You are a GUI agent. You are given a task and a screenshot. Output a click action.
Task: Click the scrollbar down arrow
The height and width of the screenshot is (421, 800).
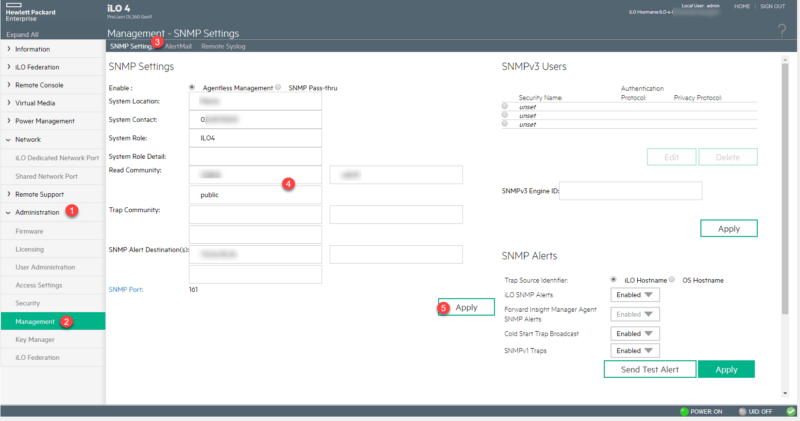pos(785,393)
